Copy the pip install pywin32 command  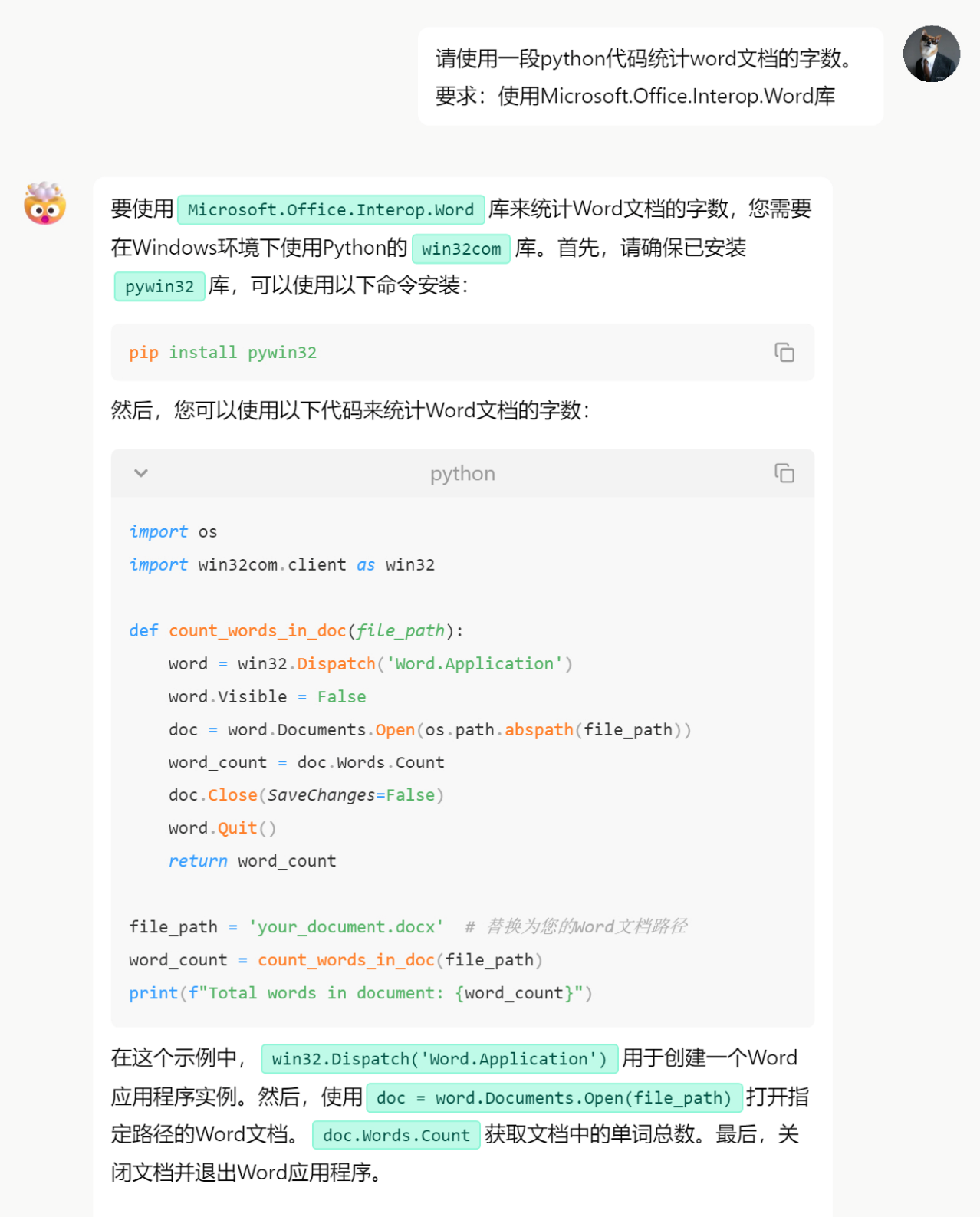tap(784, 353)
